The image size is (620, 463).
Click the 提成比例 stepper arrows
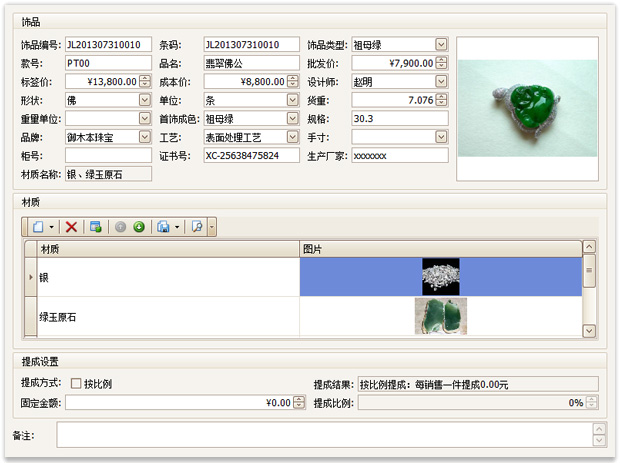(592, 403)
